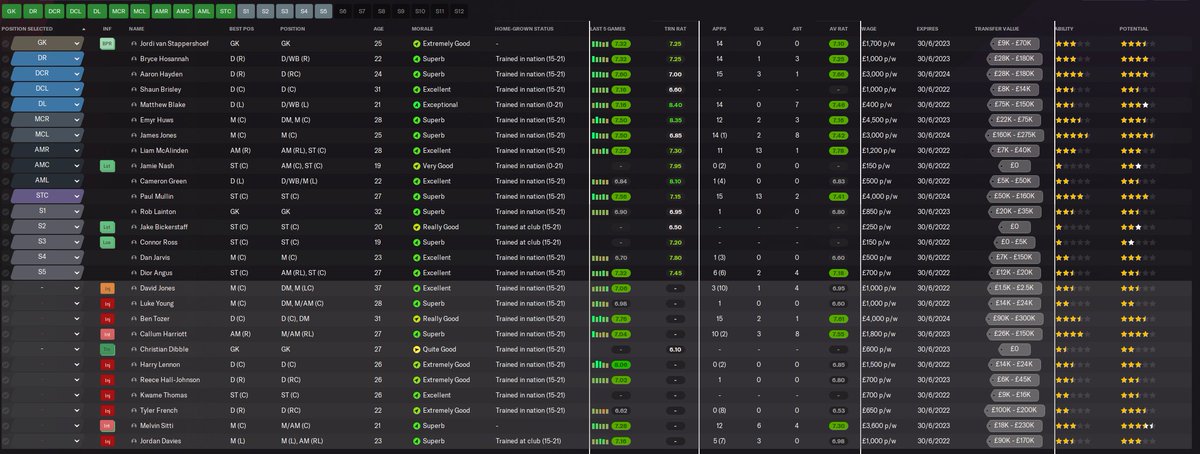Image resolution: width=1200 pixels, height=454 pixels.
Task: Click Matthew Blake's 8.40 training rating
Action: (675, 105)
